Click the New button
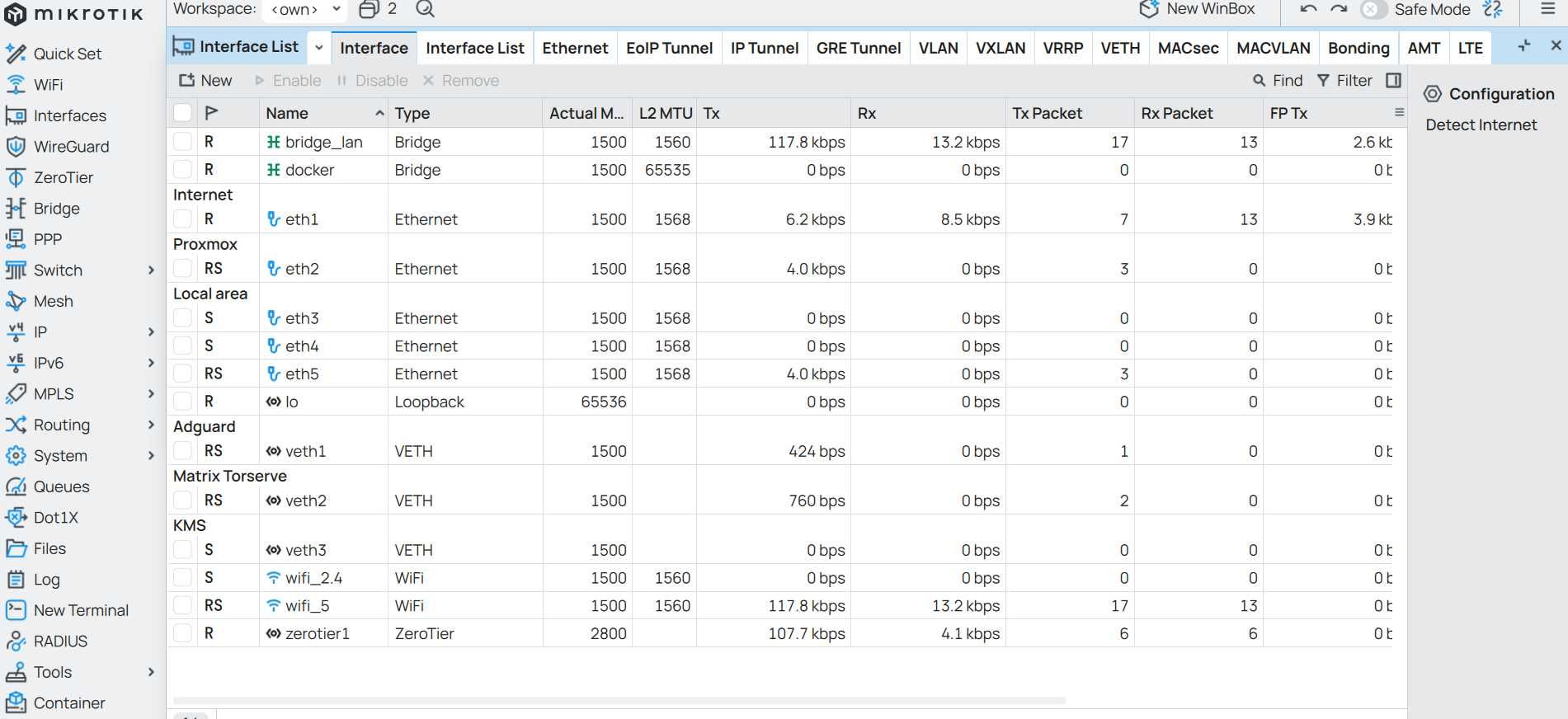Viewport: 1568px width, 719px height. [x=206, y=80]
